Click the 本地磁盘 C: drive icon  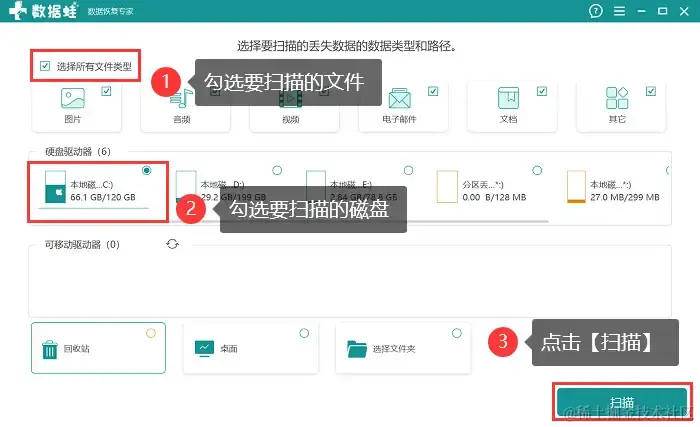point(55,187)
